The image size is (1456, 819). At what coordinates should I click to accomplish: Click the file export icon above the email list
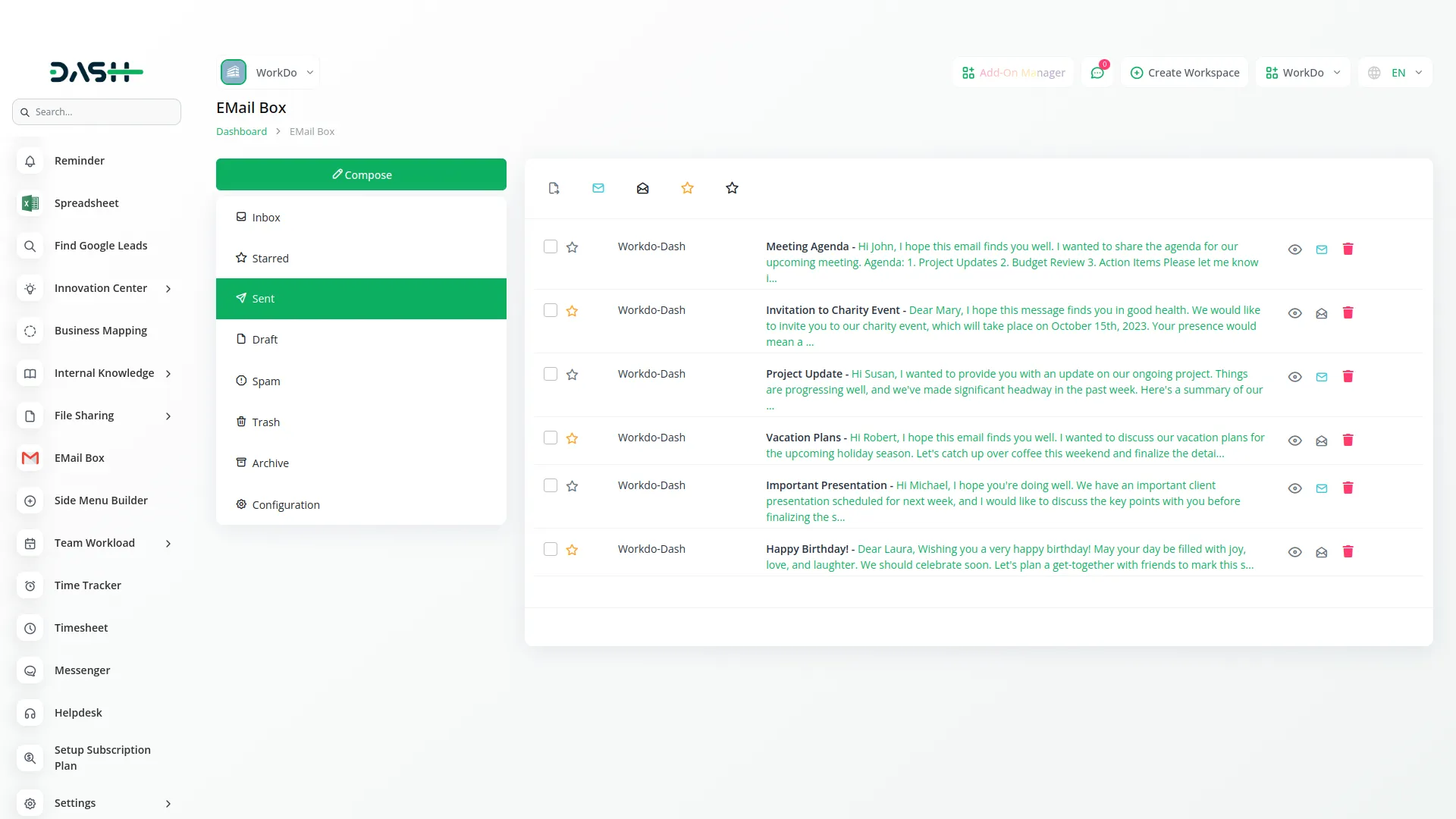[554, 188]
